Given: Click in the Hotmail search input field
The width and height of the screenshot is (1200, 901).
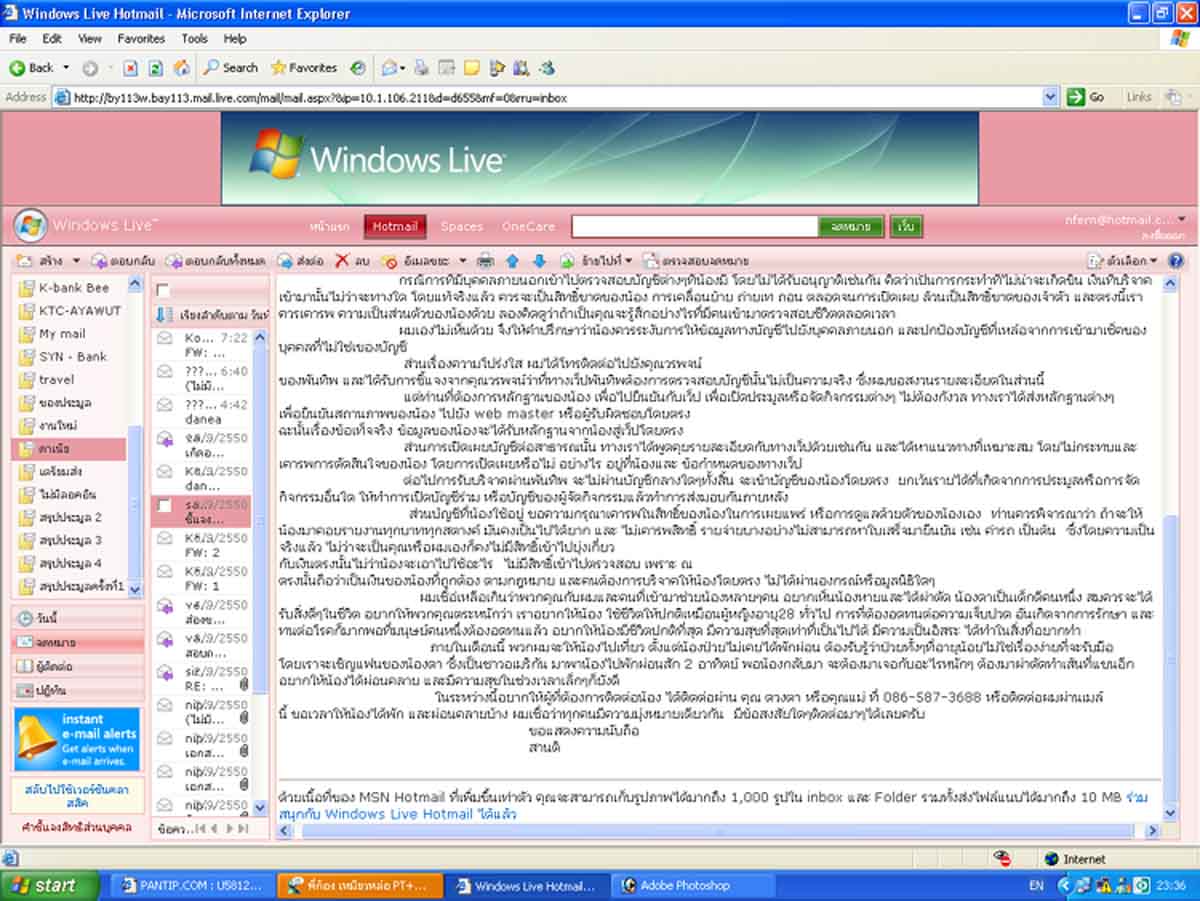Looking at the screenshot, I should click(x=695, y=227).
